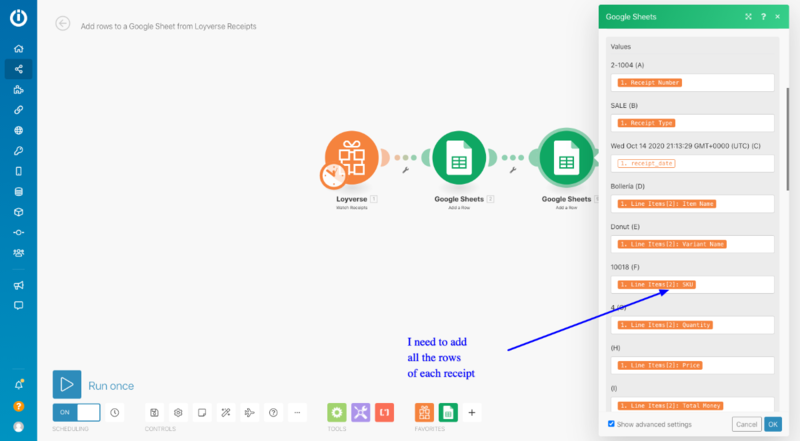This screenshot has width=800, height=441.
Task: Click the Receipt Number field for column A
Action: point(692,83)
